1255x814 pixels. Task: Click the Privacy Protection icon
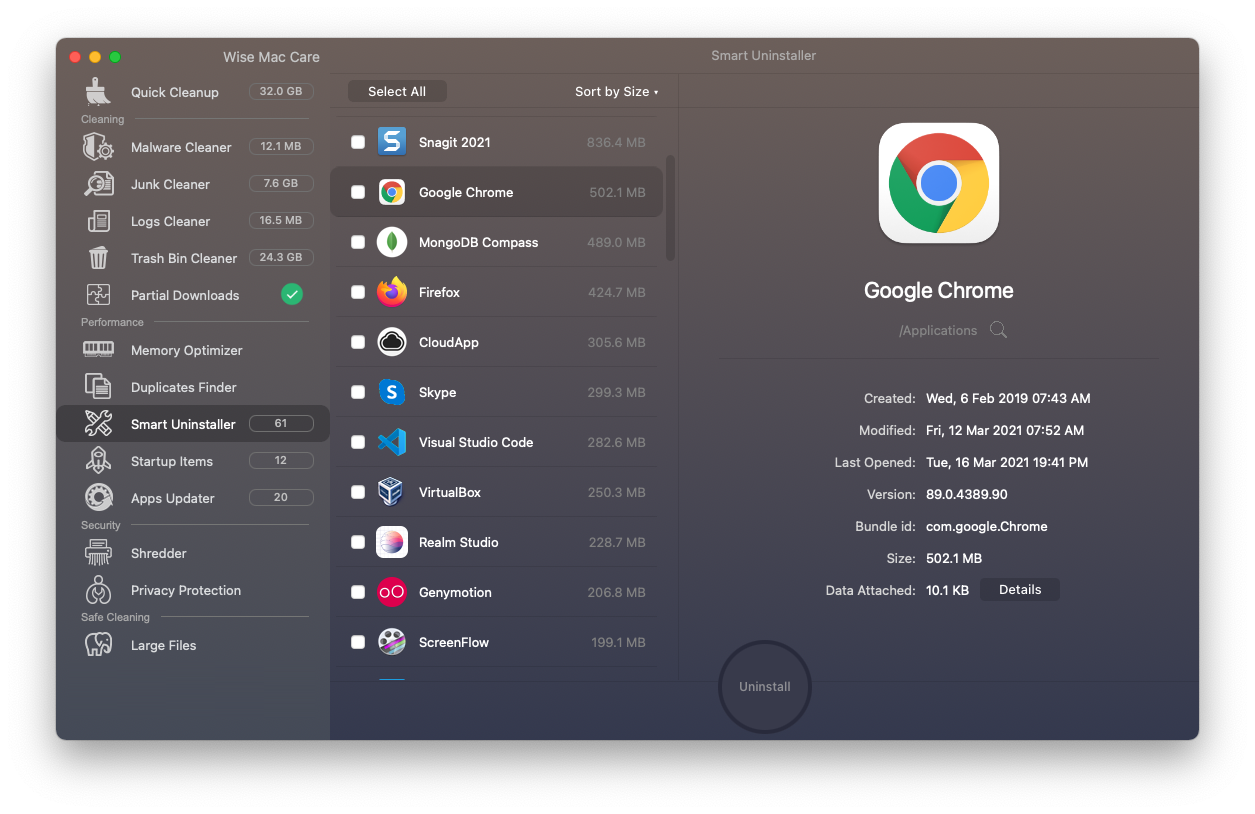click(98, 590)
